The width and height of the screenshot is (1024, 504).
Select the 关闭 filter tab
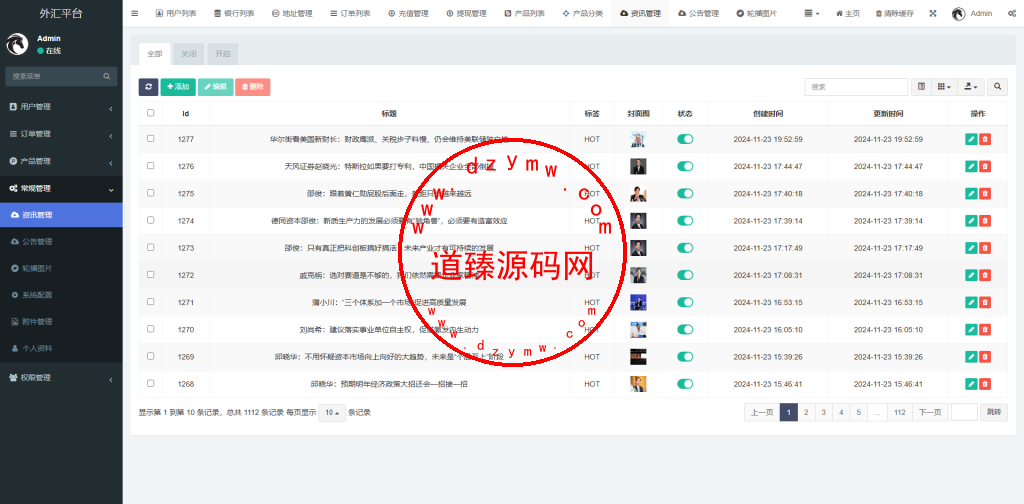tap(189, 54)
